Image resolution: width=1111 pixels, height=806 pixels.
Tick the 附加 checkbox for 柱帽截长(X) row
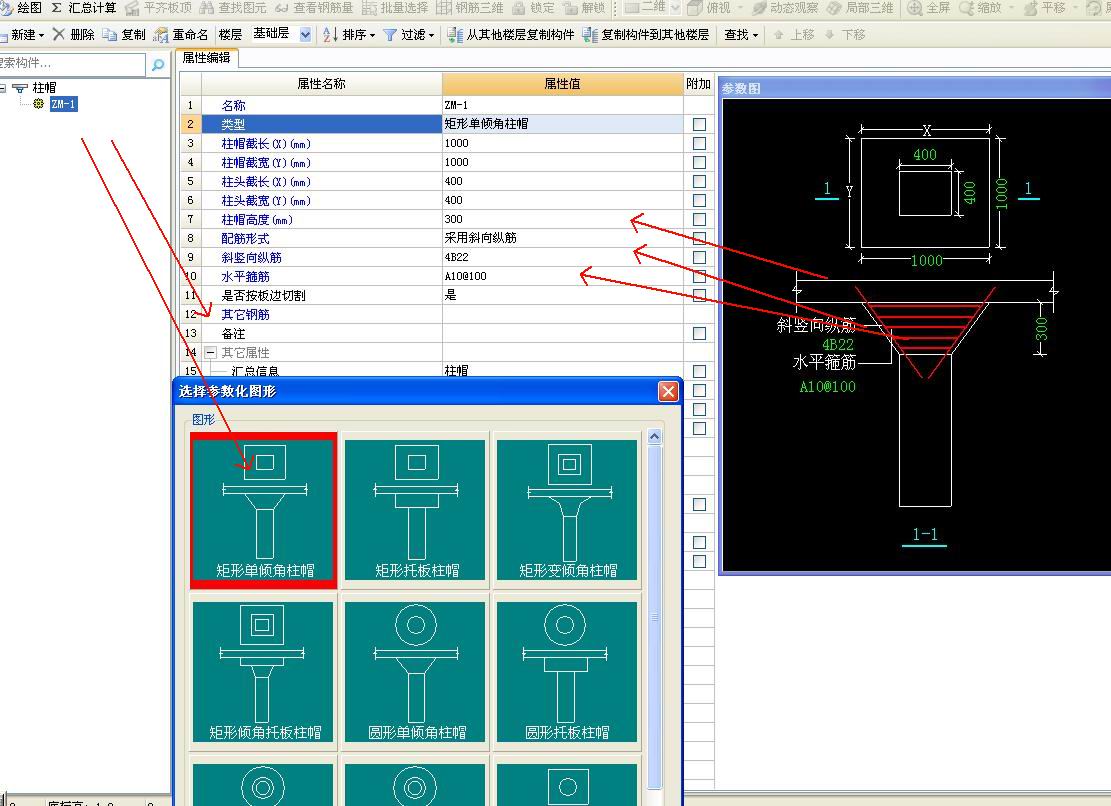(x=699, y=143)
